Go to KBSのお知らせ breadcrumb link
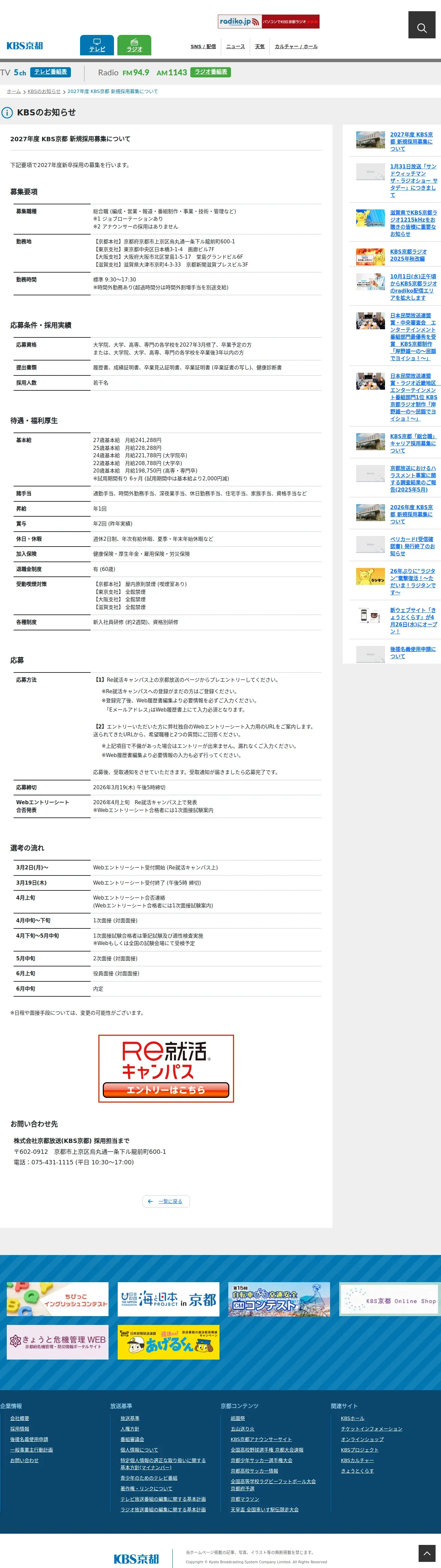 (44, 91)
